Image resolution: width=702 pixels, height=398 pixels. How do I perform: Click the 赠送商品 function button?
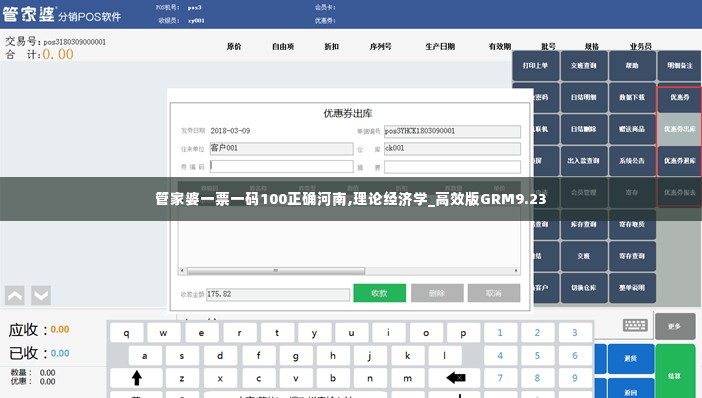coord(632,129)
